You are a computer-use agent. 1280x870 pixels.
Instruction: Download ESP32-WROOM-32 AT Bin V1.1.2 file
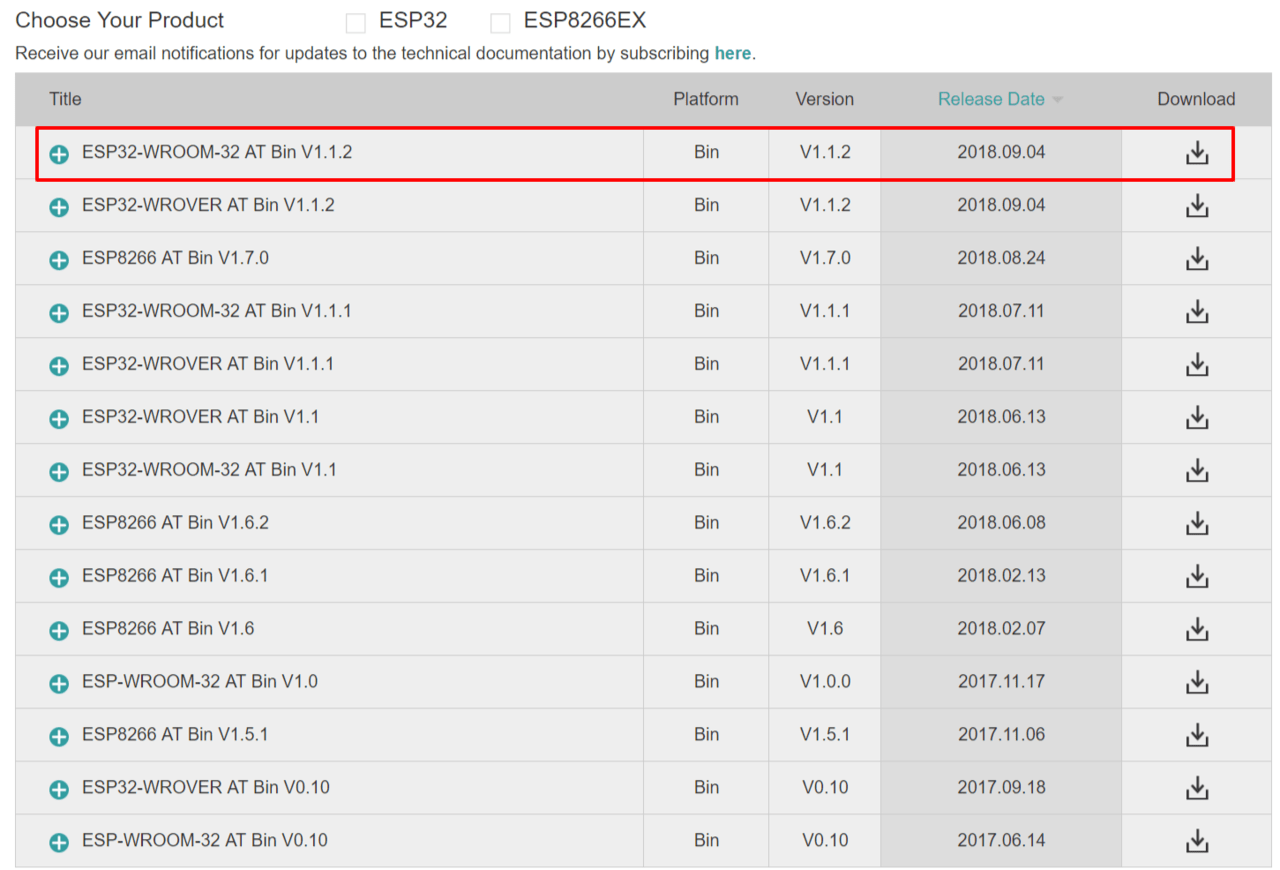pos(1196,153)
